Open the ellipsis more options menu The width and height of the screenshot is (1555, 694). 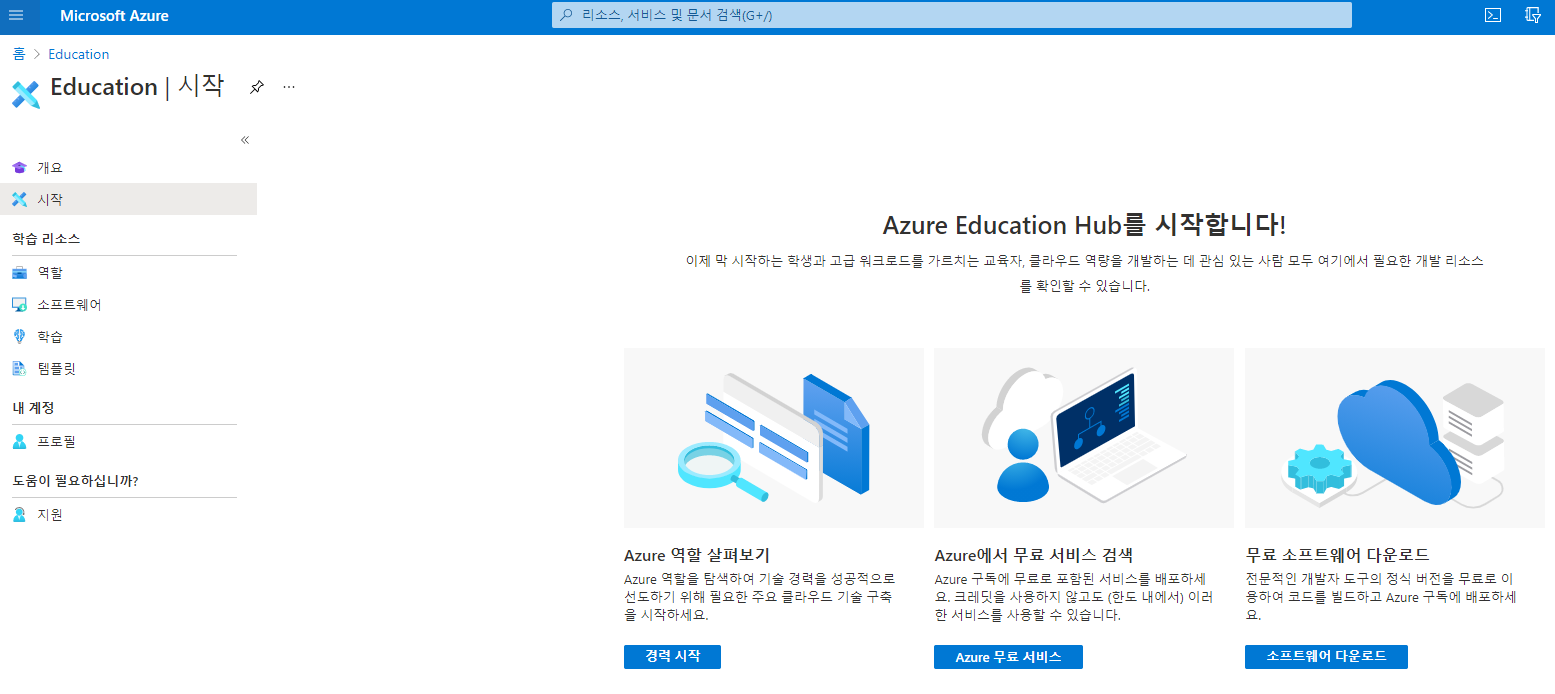coord(289,88)
